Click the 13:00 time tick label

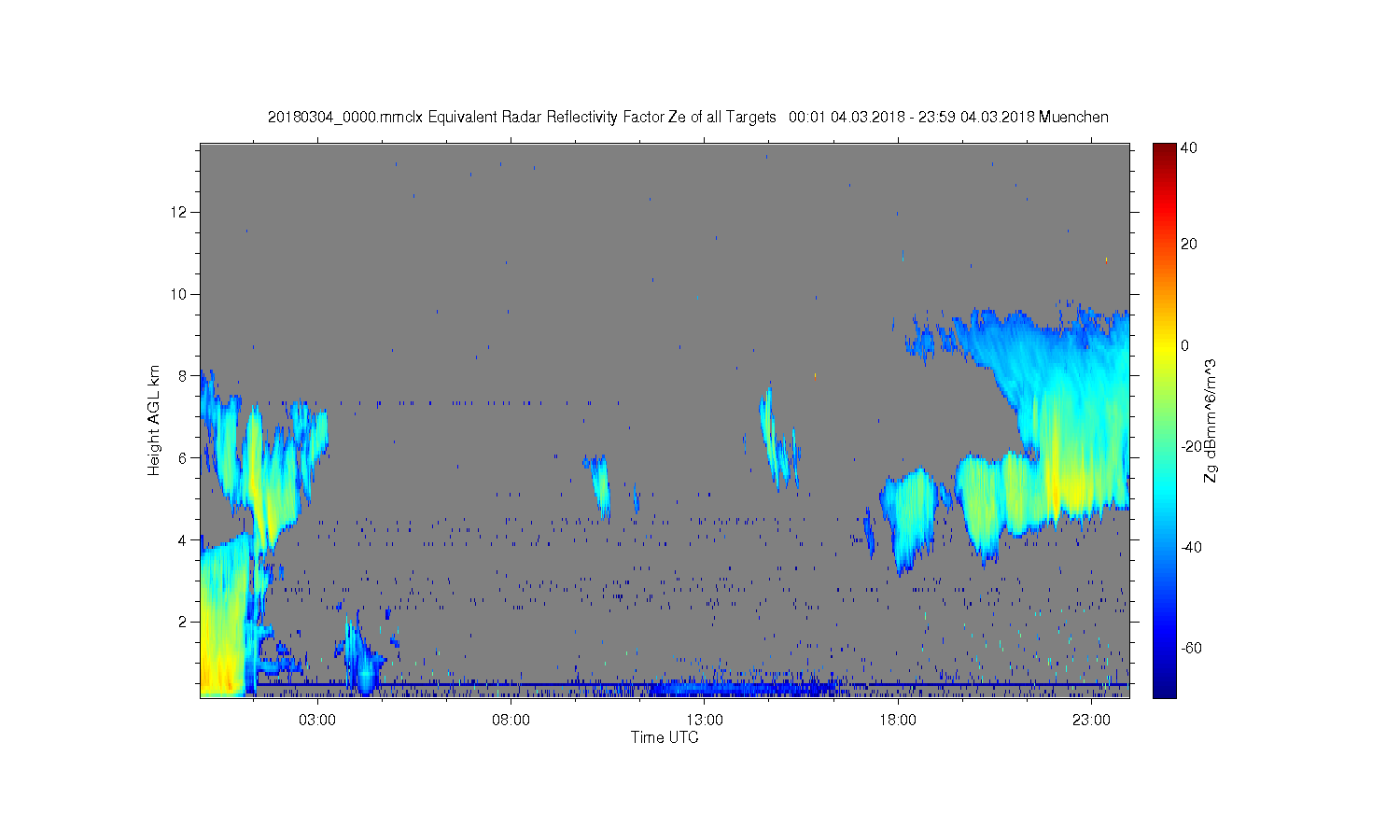coord(705,721)
